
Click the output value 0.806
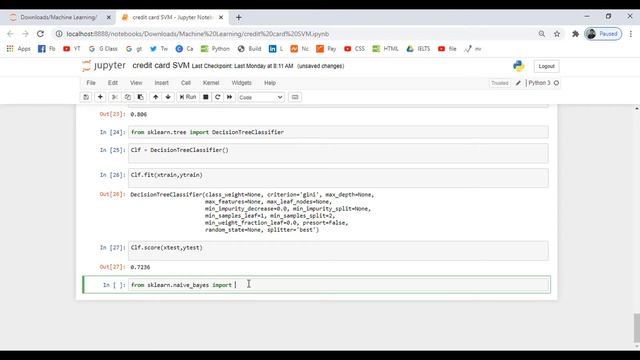[x=139, y=114]
